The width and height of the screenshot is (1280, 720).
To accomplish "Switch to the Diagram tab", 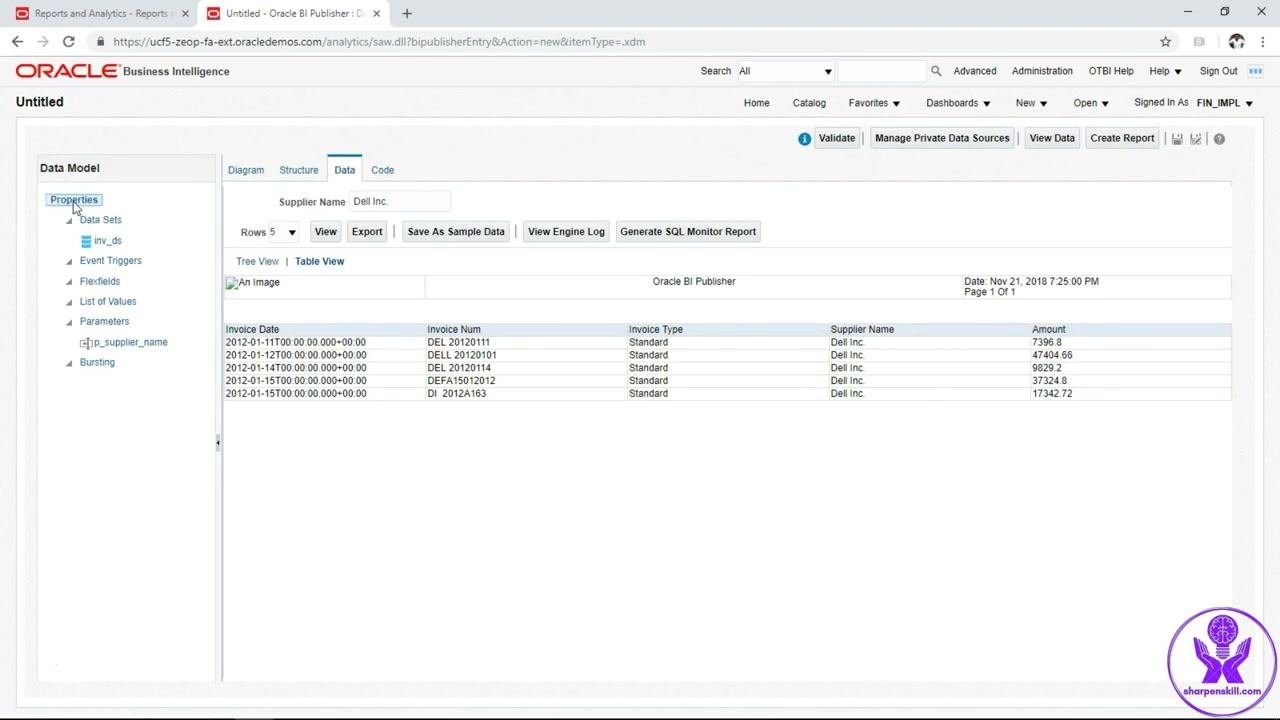I will click(246, 170).
